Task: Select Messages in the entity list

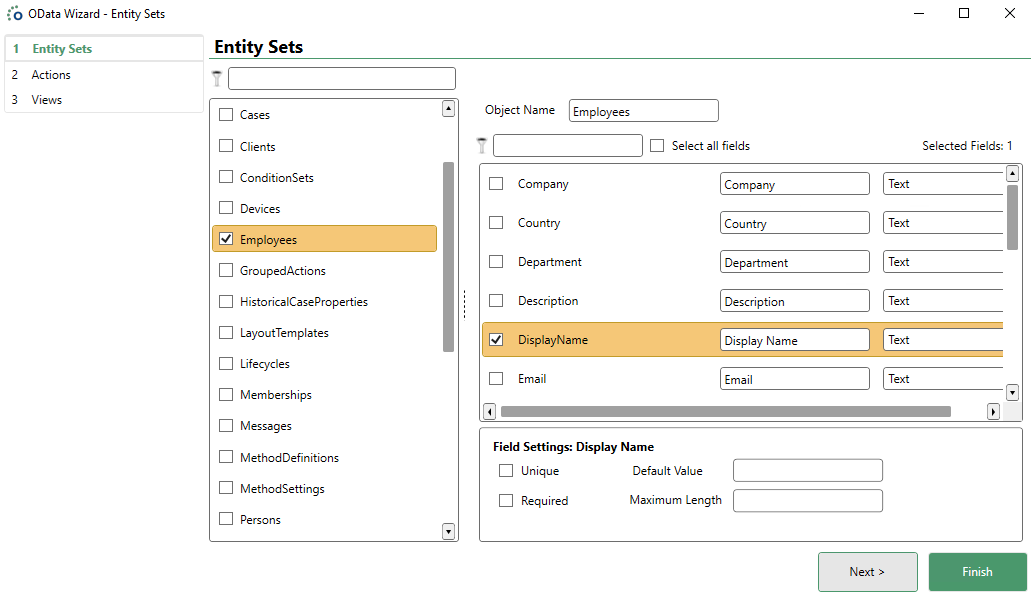Action: tap(266, 426)
